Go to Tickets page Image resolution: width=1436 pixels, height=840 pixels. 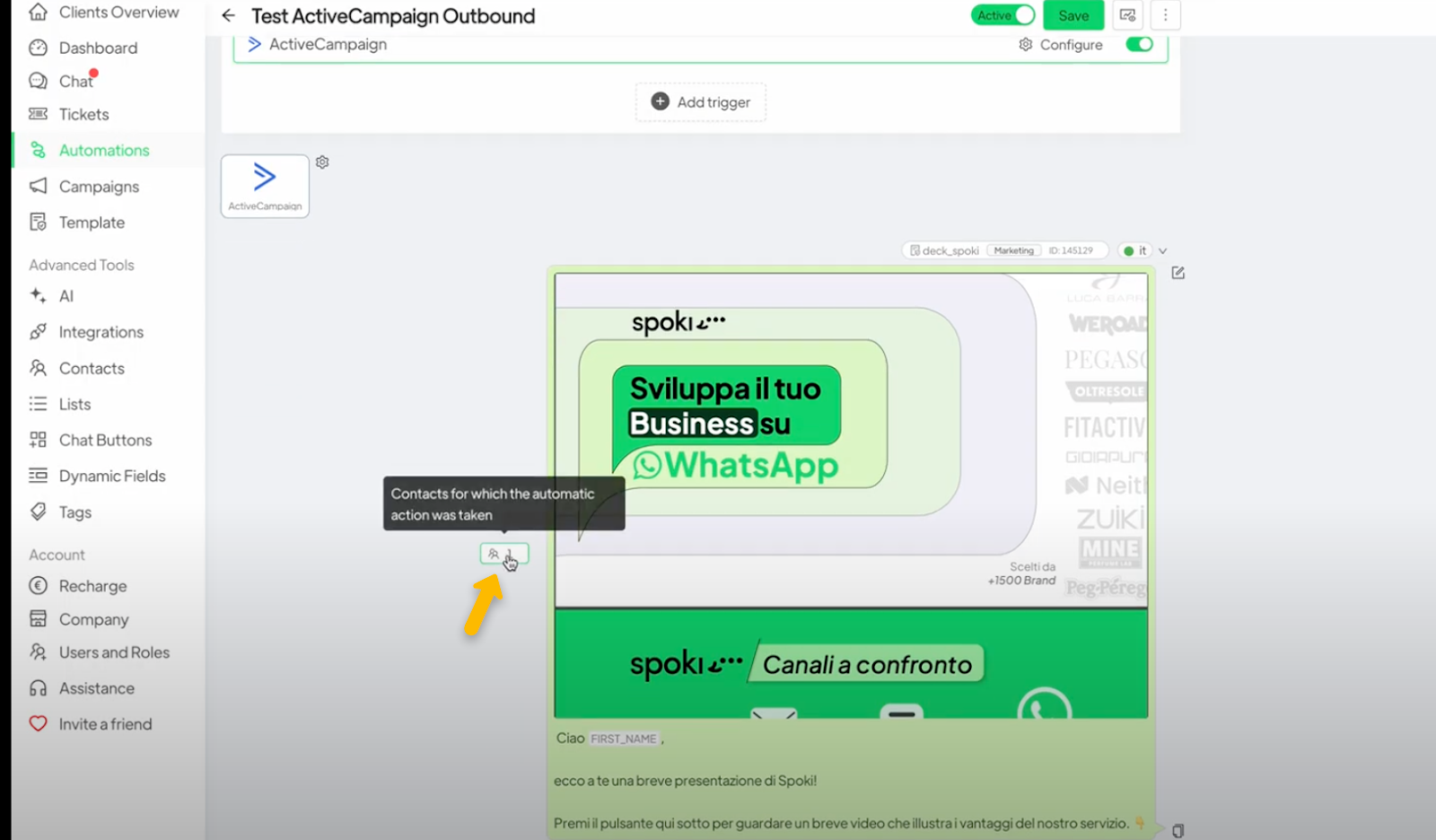68,114
